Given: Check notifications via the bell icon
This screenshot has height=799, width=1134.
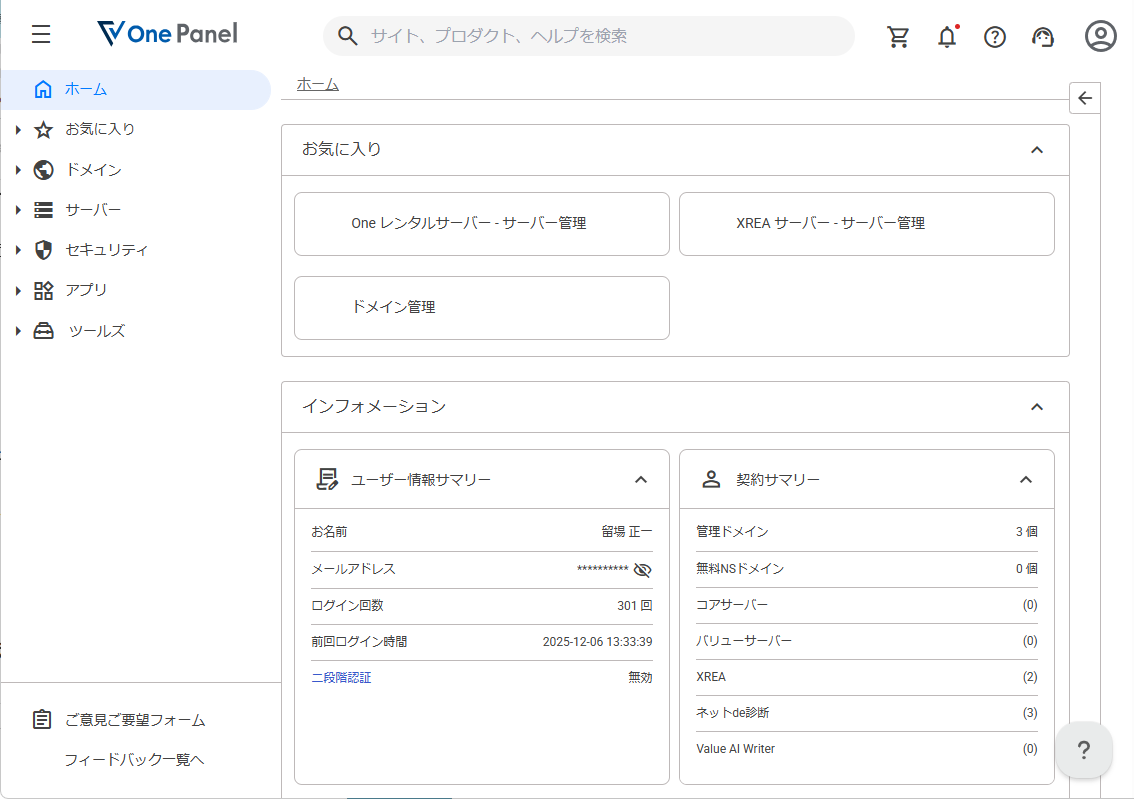Looking at the screenshot, I should pyautogui.click(x=946, y=37).
